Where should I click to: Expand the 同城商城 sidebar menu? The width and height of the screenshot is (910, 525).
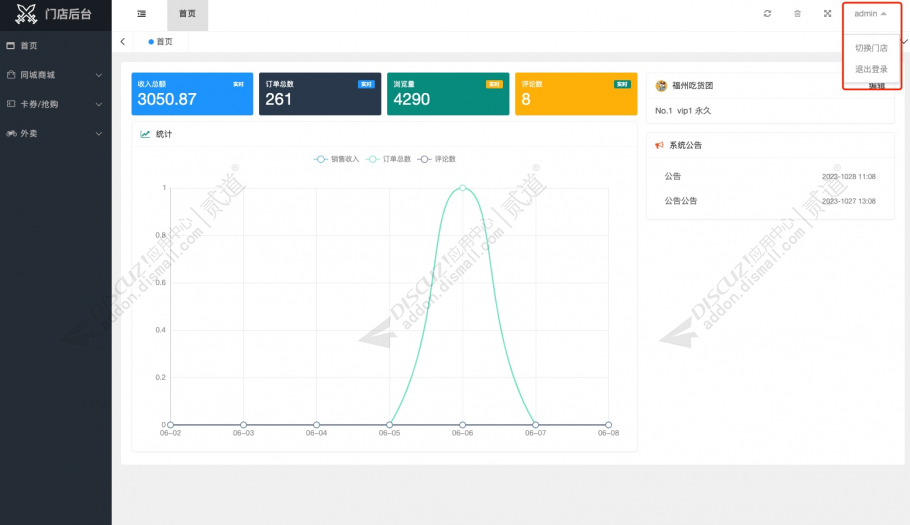(55, 75)
